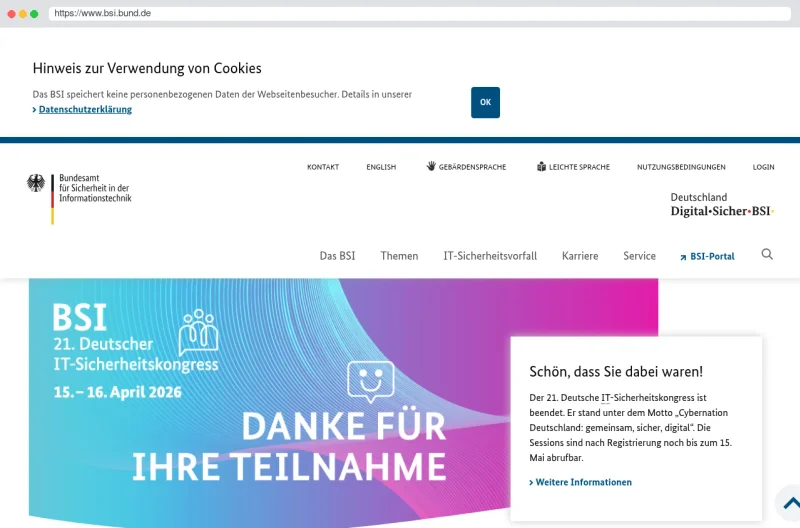Click the Bundesamt für Sicherheit logo
The width and height of the screenshot is (800, 528).
point(79,198)
